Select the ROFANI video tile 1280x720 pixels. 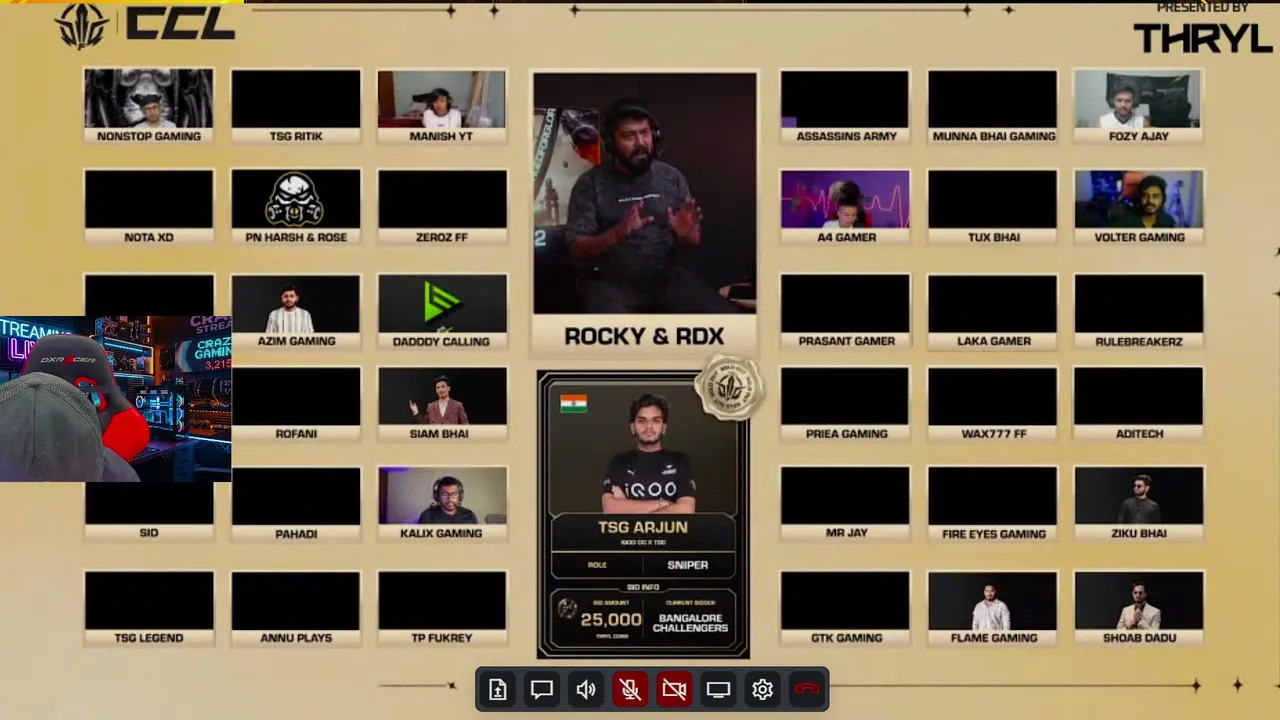pyautogui.click(x=296, y=404)
